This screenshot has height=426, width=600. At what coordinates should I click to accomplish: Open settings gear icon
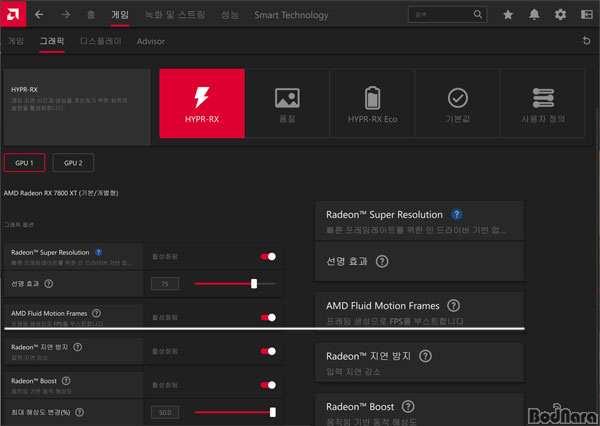(561, 15)
